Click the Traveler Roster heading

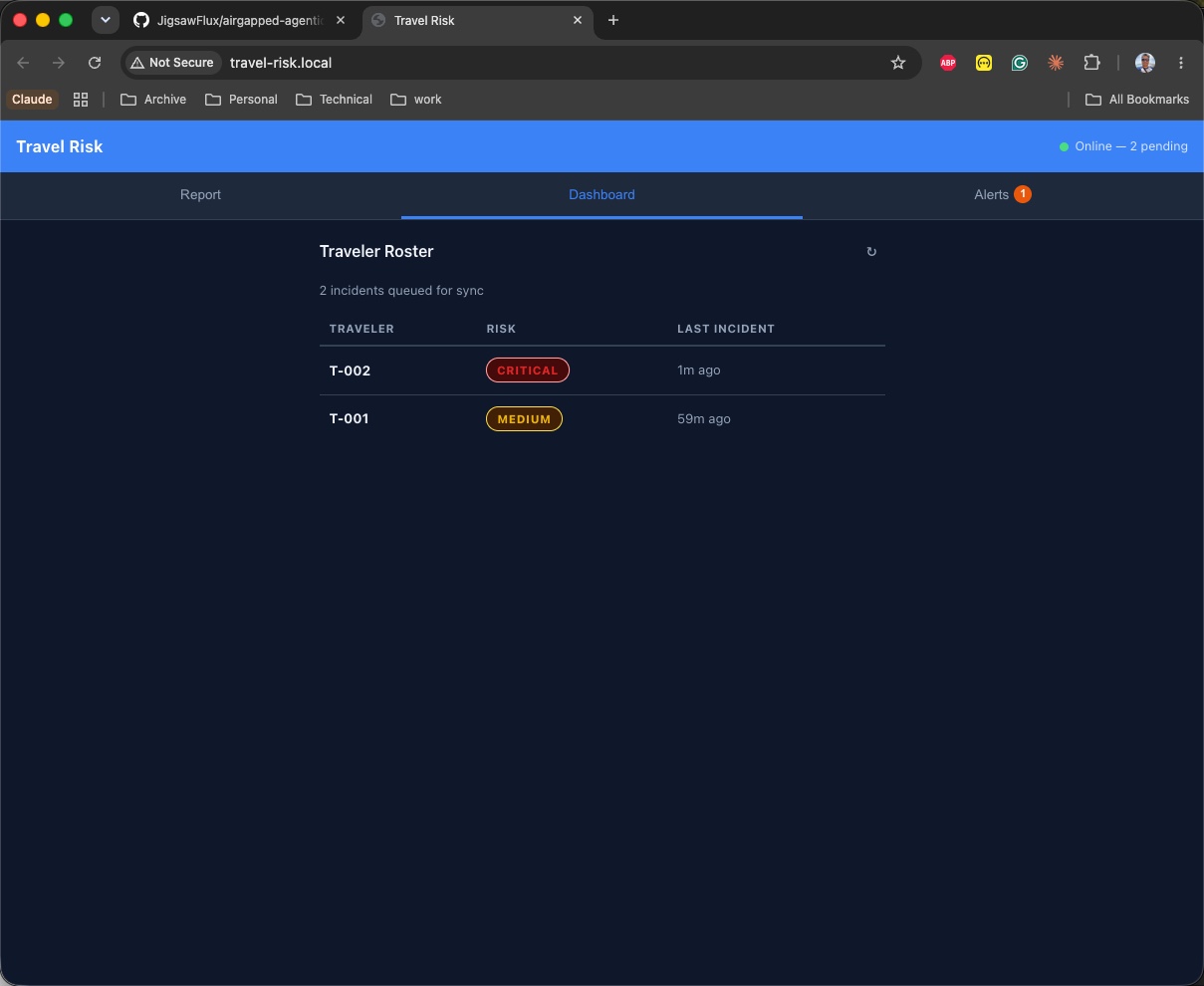pos(376,252)
